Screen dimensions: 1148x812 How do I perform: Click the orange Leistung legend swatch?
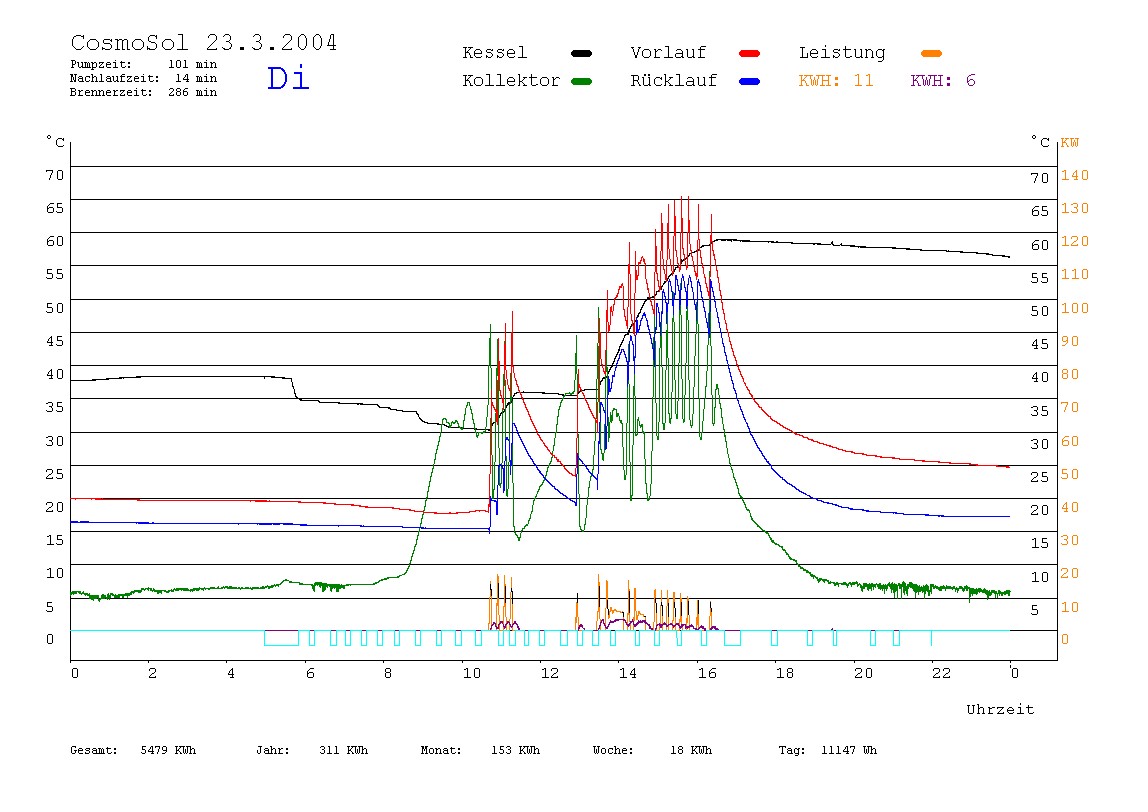[931, 53]
